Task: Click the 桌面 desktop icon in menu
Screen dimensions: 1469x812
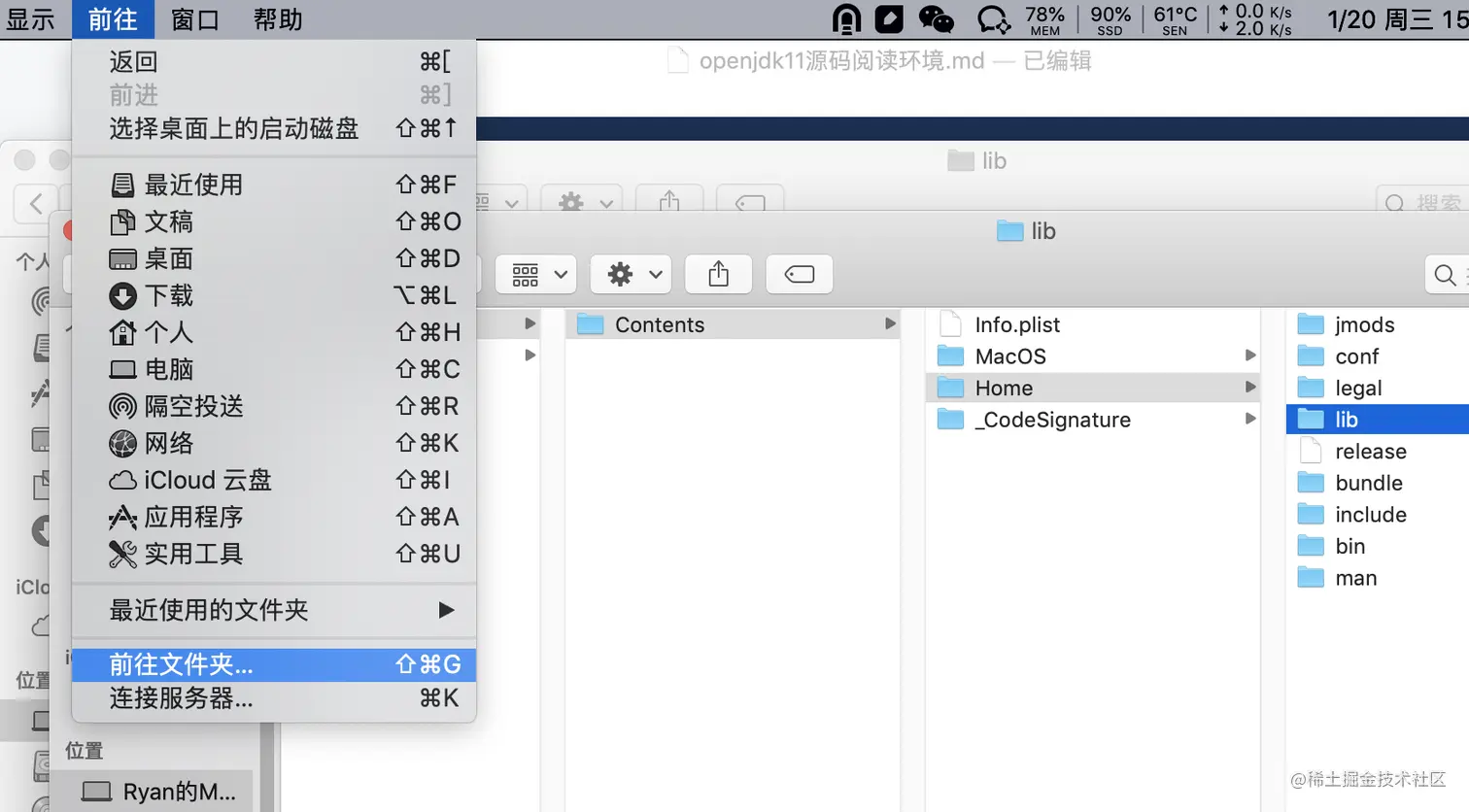Action: (122, 258)
